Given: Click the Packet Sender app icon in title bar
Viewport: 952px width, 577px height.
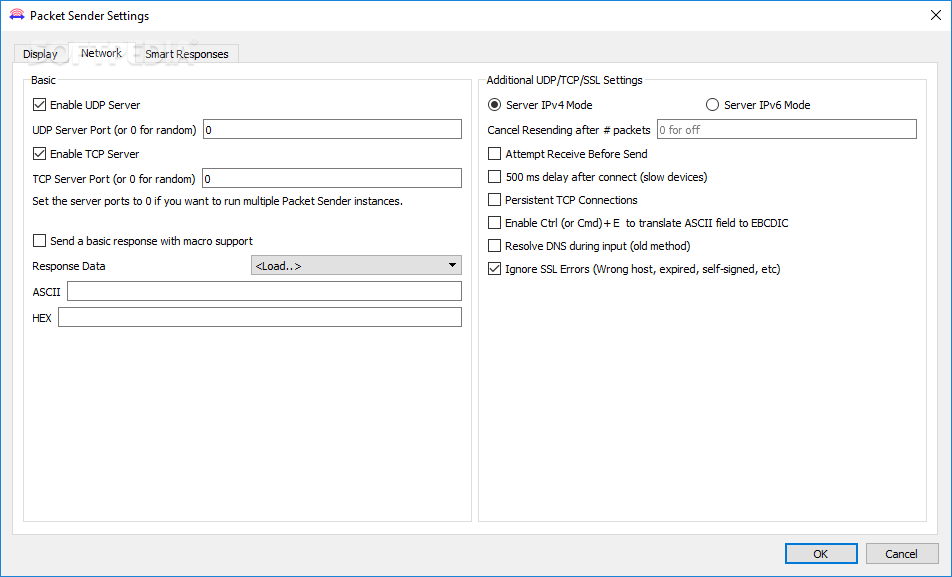Looking at the screenshot, I should pyautogui.click(x=16, y=15).
